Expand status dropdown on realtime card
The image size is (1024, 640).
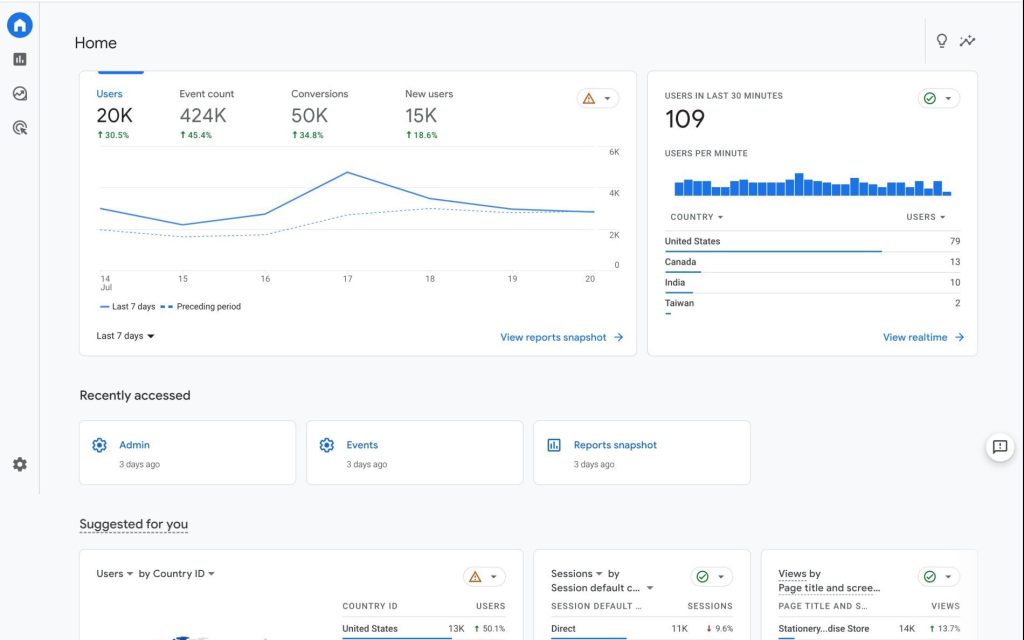click(948, 99)
